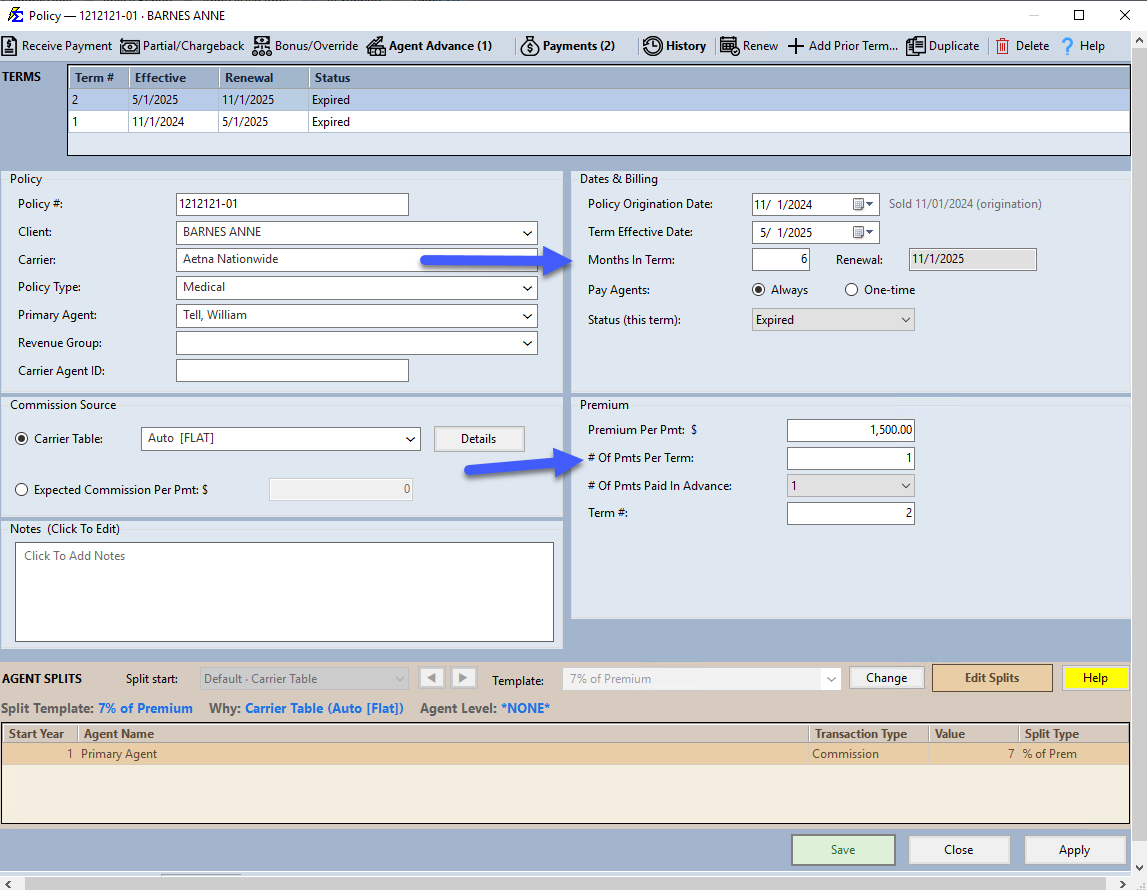Open the policy History
Screen dimensions: 1147x890
(674, 46)
